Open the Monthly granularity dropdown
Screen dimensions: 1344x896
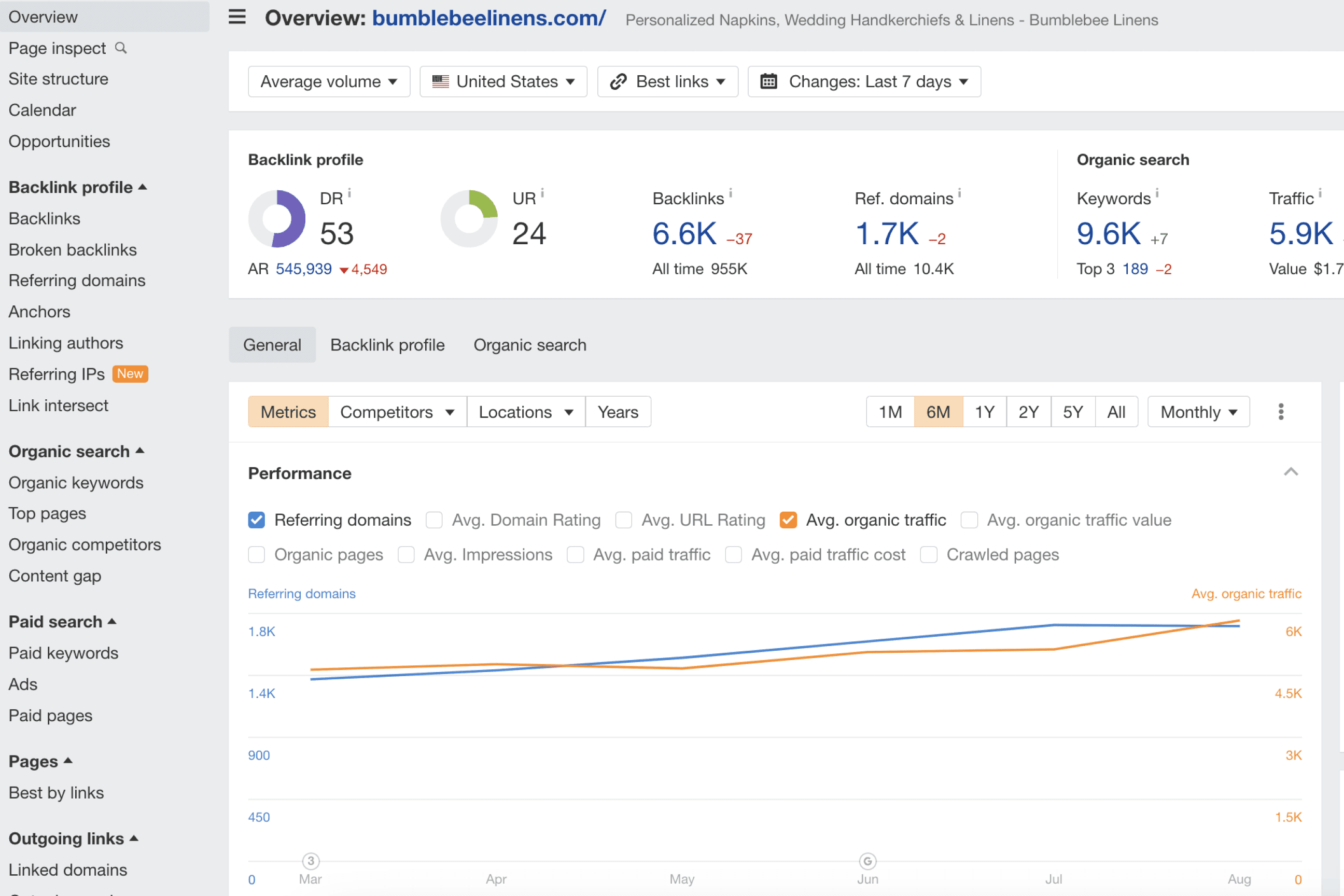coord(1198,411)
